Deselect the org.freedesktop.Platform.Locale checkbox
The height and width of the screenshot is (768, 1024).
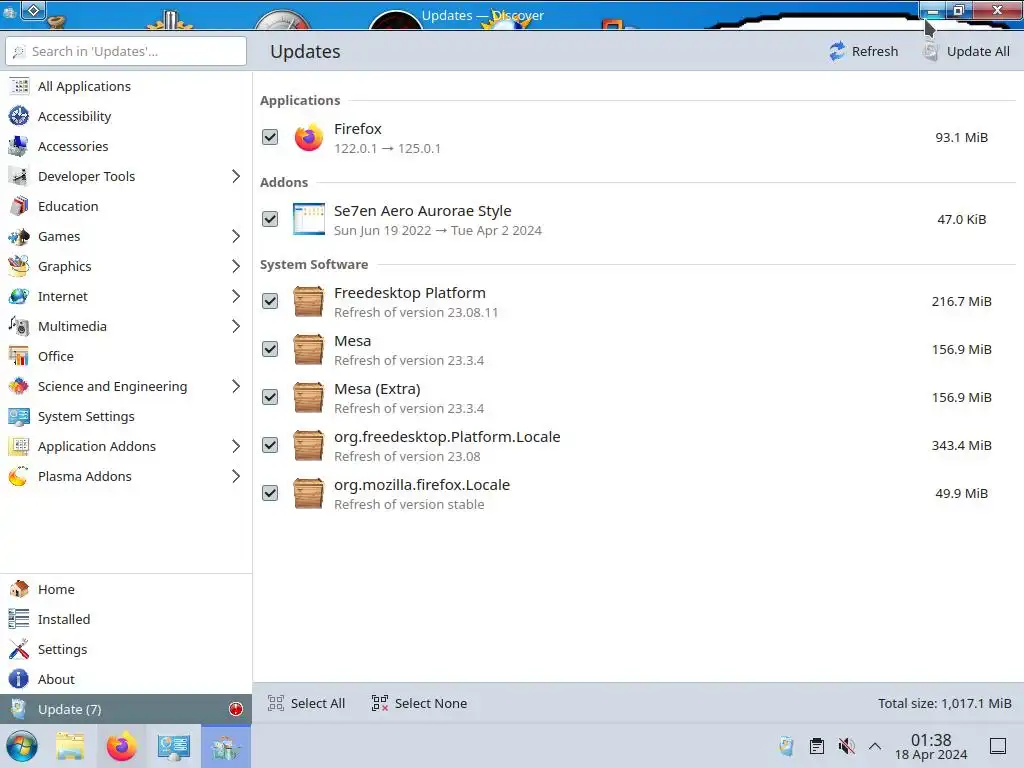point(270,445)
